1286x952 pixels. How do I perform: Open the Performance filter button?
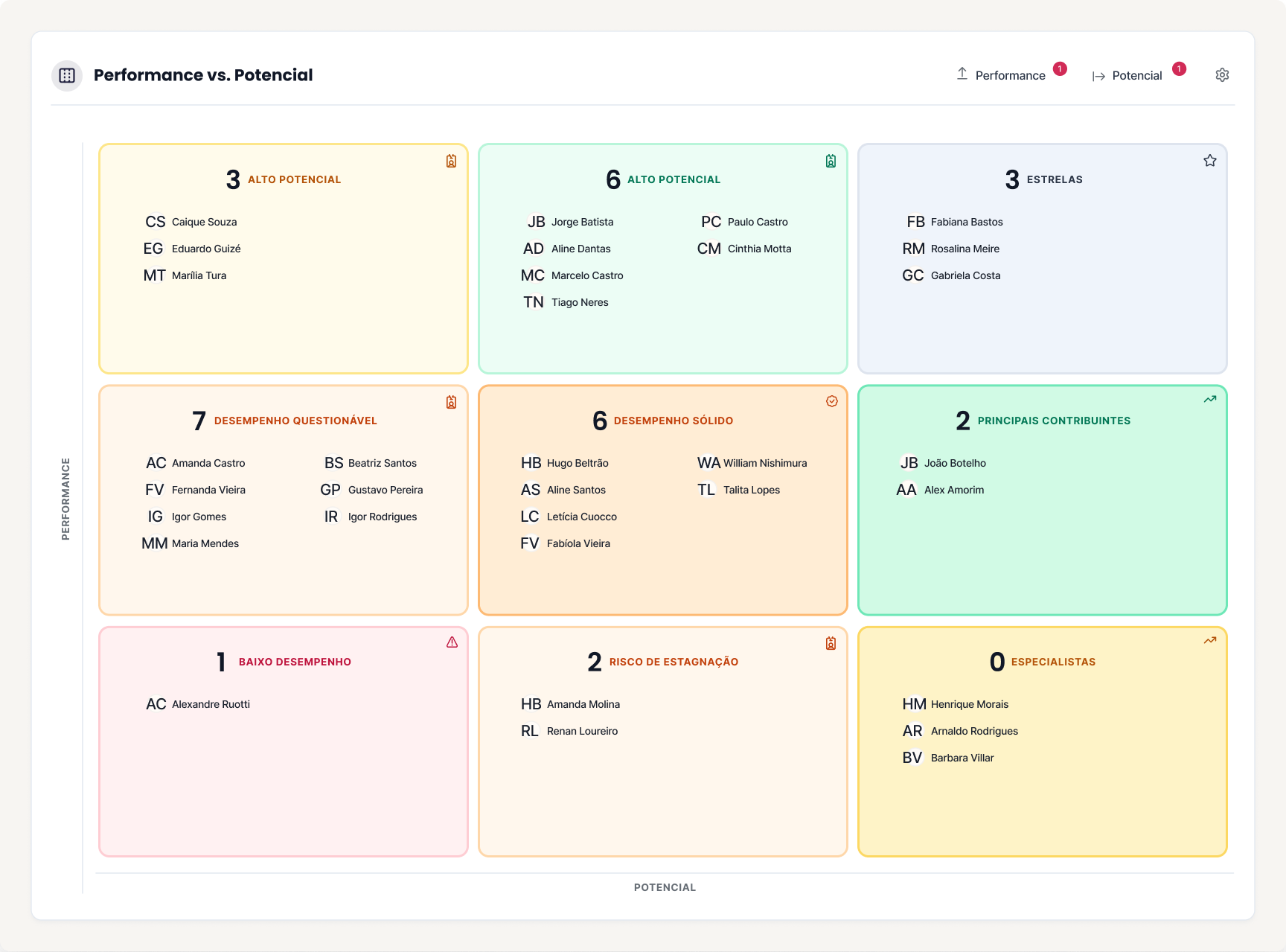point(1002,75)
